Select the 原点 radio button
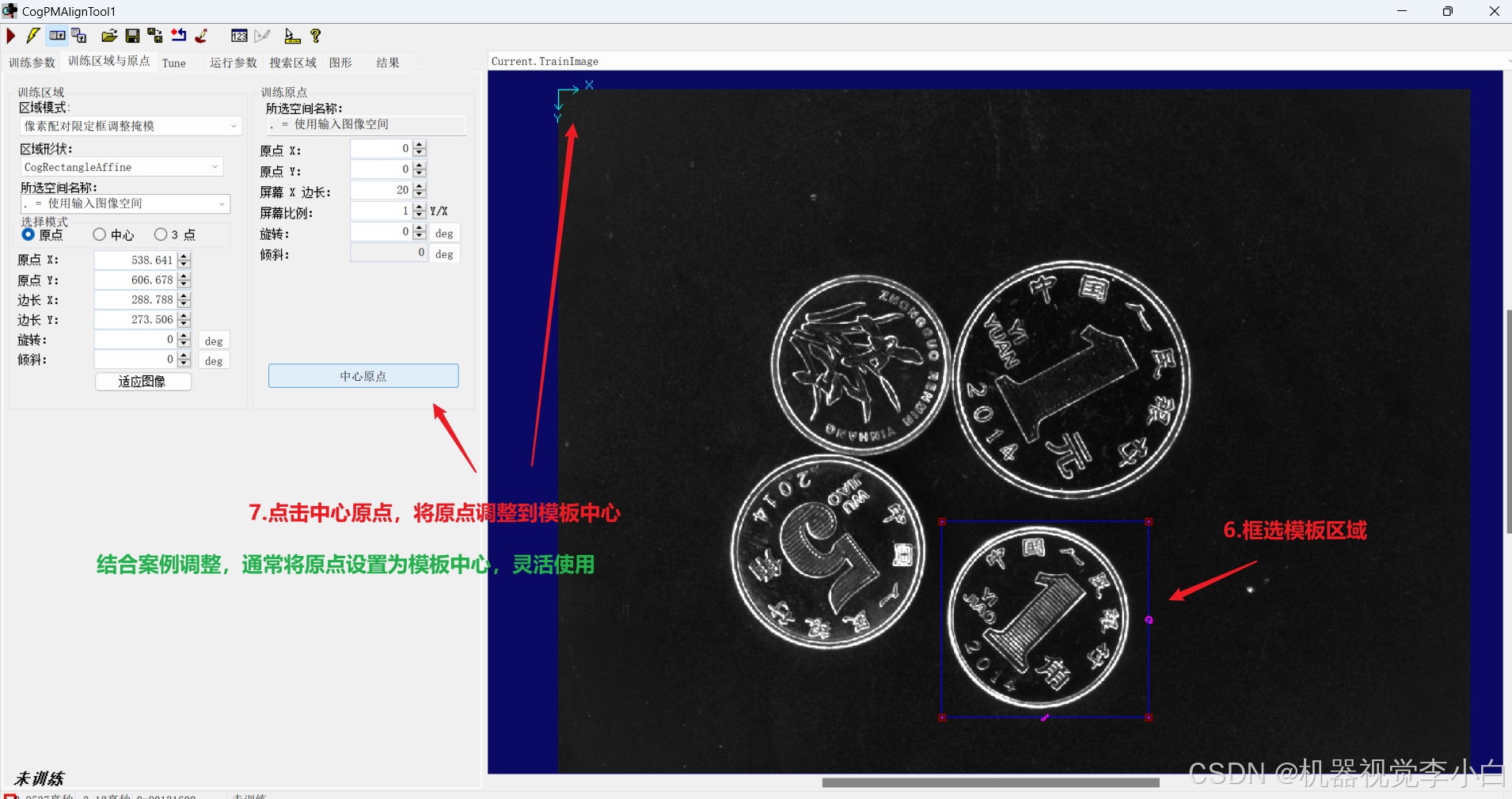The image size is (1512, 799). pos(28,234)
